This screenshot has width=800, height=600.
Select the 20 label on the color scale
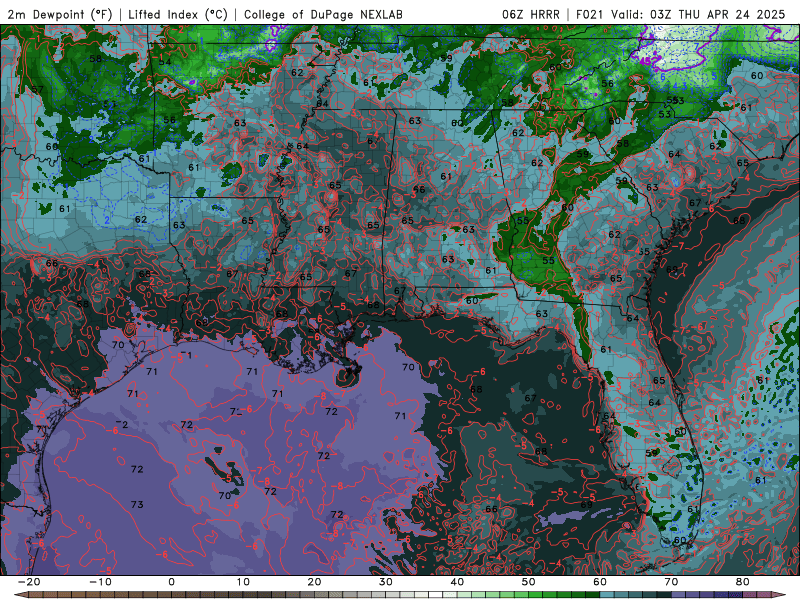(314, 582)
